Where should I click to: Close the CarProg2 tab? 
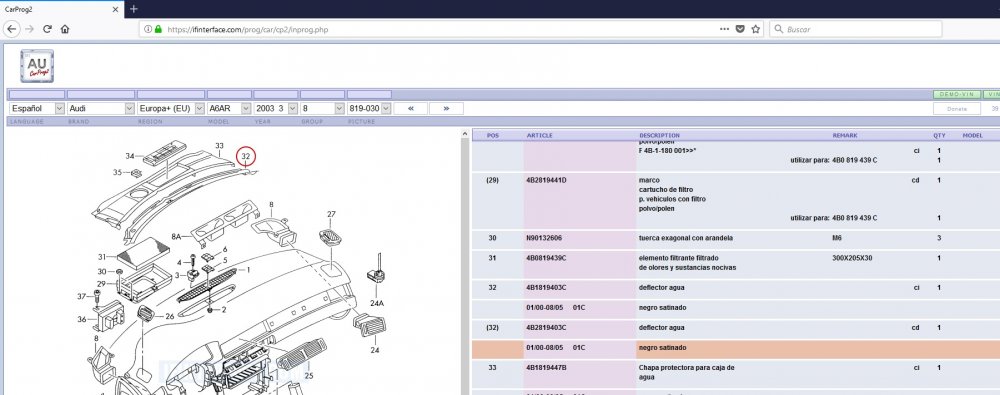pos(115,9)
